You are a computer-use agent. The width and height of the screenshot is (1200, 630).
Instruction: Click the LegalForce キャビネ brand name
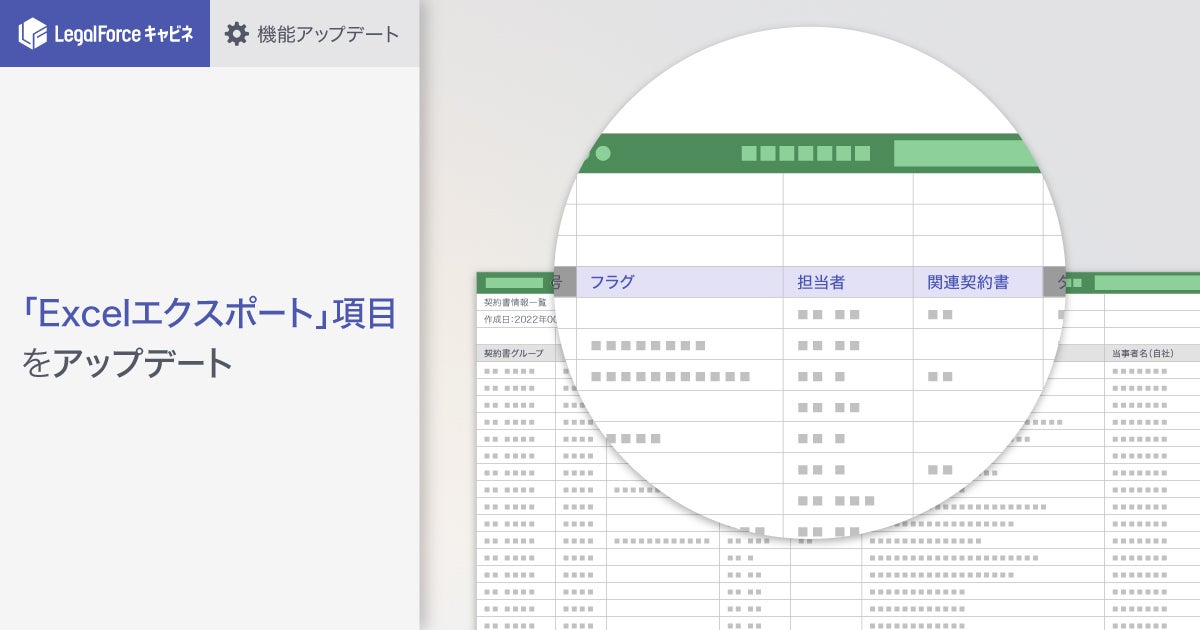pyautogui.click(x=123, y=34)
